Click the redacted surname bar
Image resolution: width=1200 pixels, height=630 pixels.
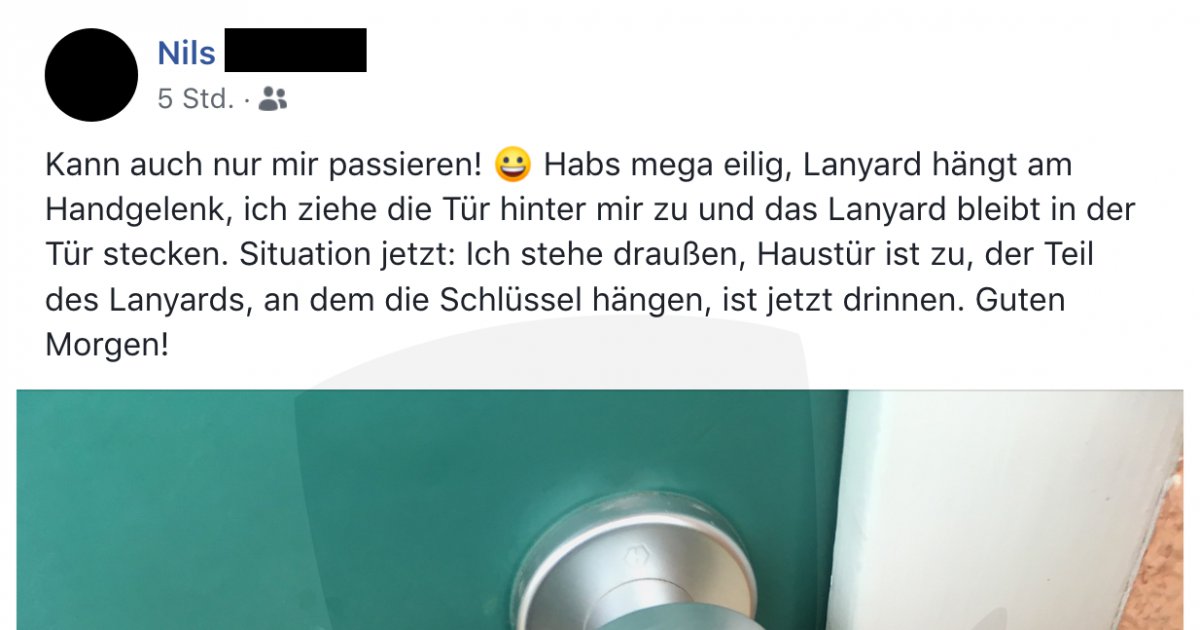click(x=295, y=50)
